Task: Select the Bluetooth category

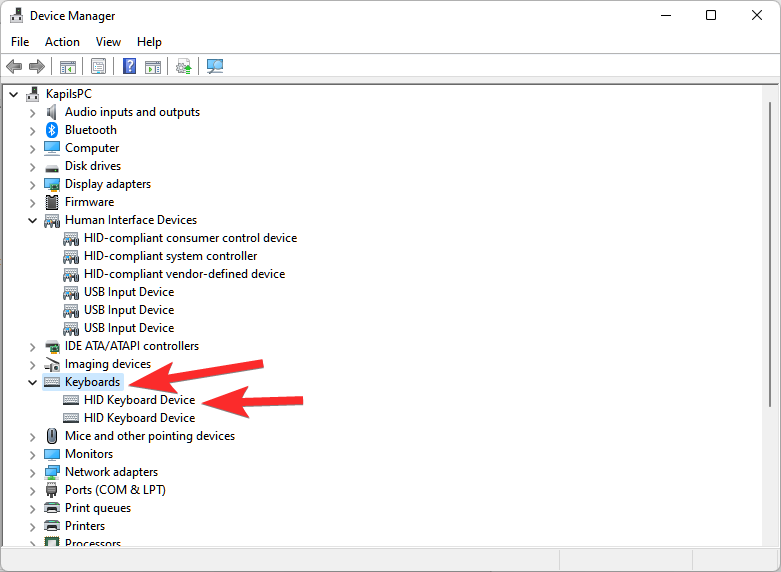Action: click(90, 130)
